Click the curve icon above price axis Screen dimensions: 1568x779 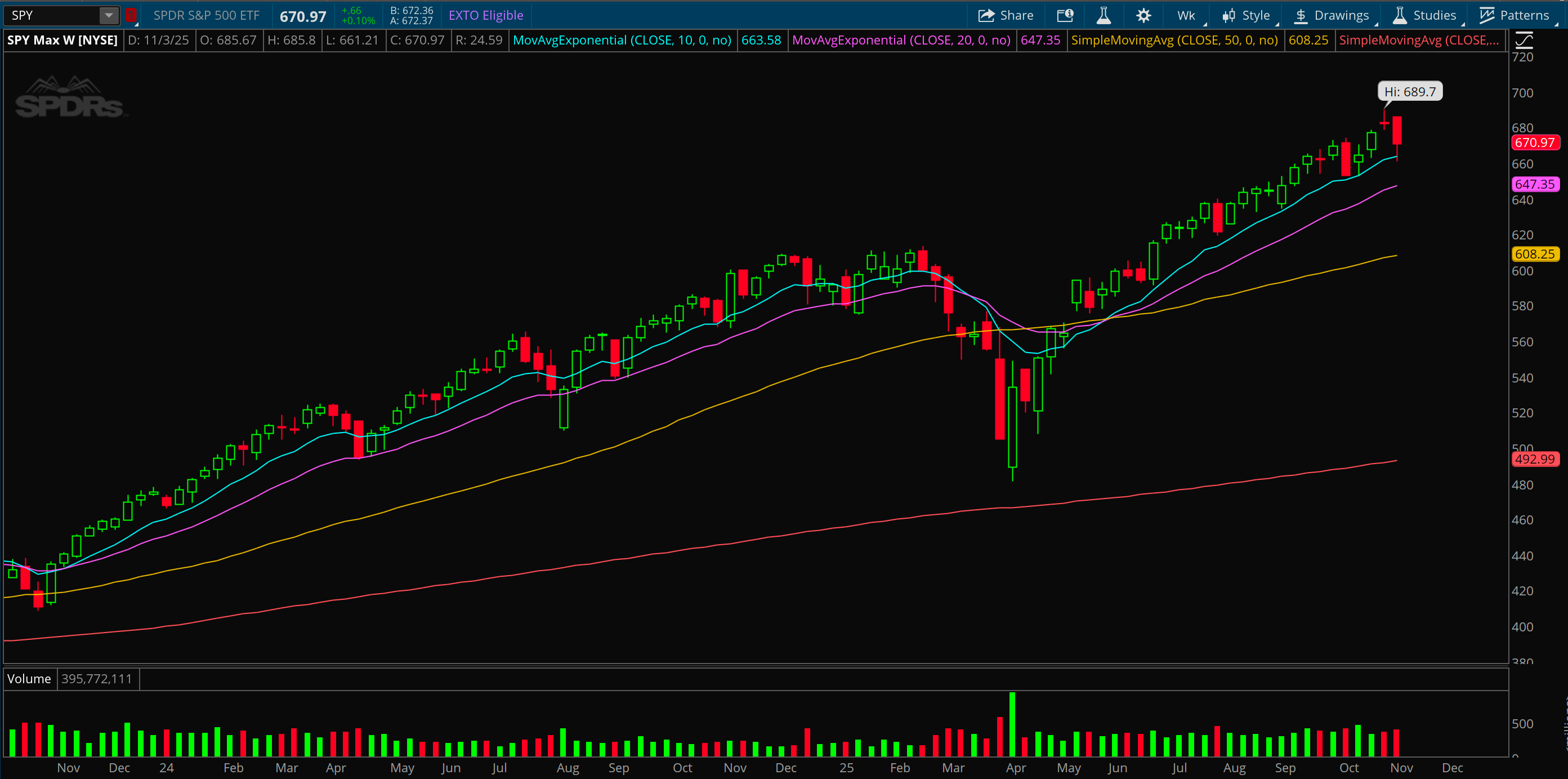point(1524,40)
